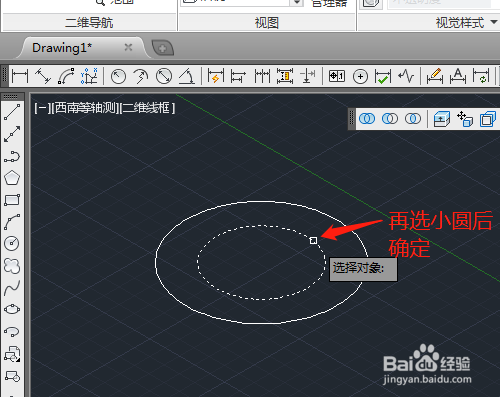Select the Jogged Linear dimension tool

point(406,76)
